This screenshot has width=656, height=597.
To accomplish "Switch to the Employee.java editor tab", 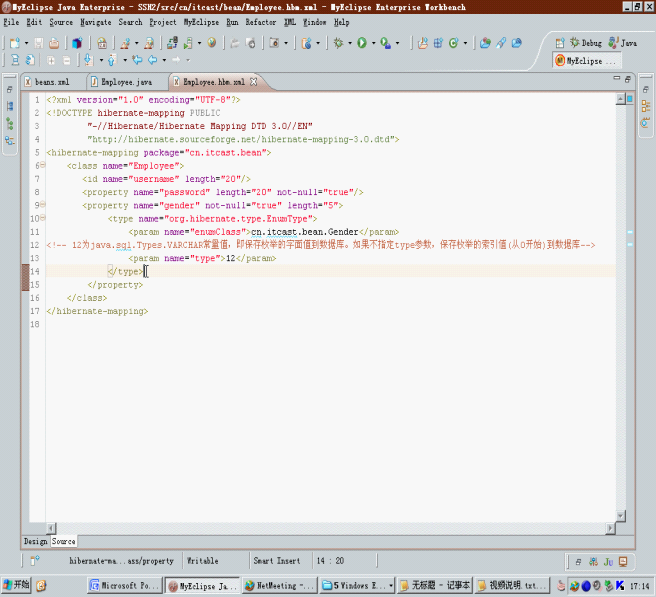I will point(125,81).
